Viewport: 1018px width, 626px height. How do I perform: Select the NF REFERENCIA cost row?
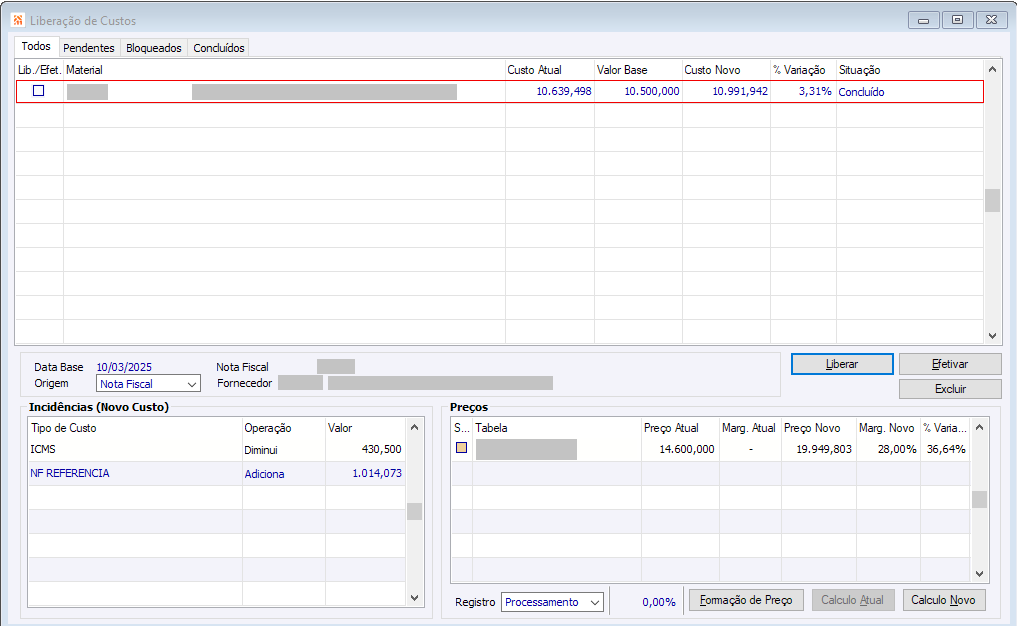217,473
